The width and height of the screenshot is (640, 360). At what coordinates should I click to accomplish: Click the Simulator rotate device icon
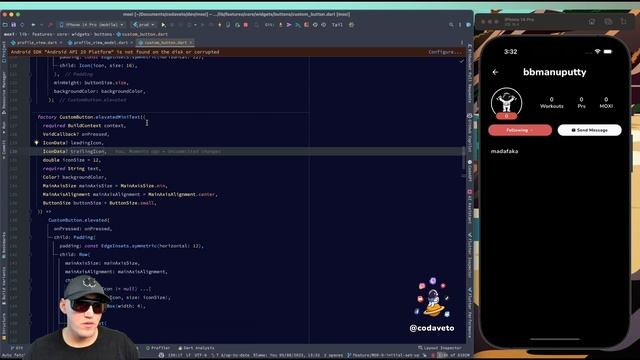click(x=623, y=21)
